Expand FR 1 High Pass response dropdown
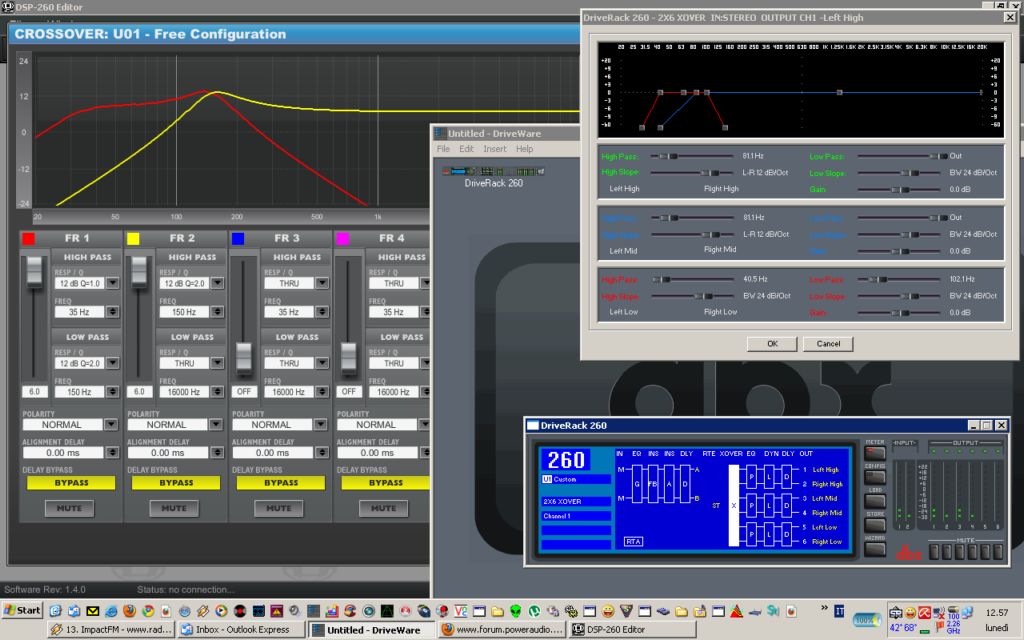 click(112, 283)
